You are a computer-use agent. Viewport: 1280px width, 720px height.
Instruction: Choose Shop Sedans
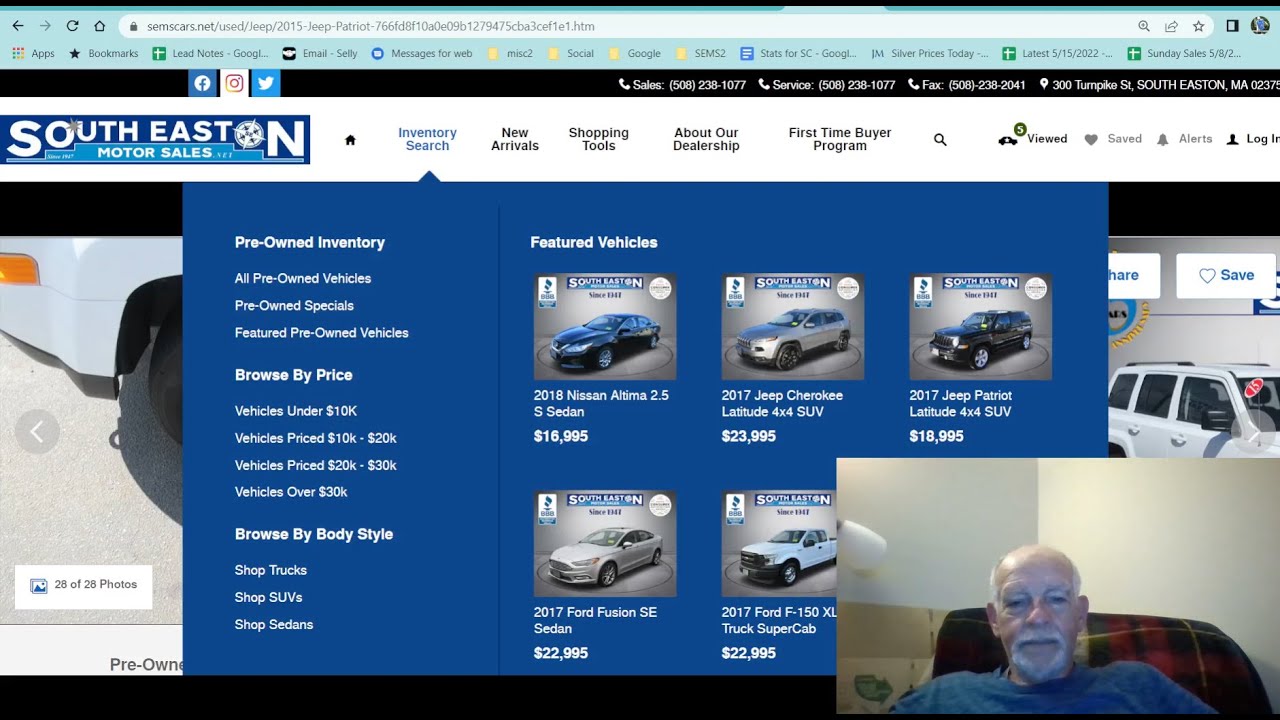click(274, 625)
